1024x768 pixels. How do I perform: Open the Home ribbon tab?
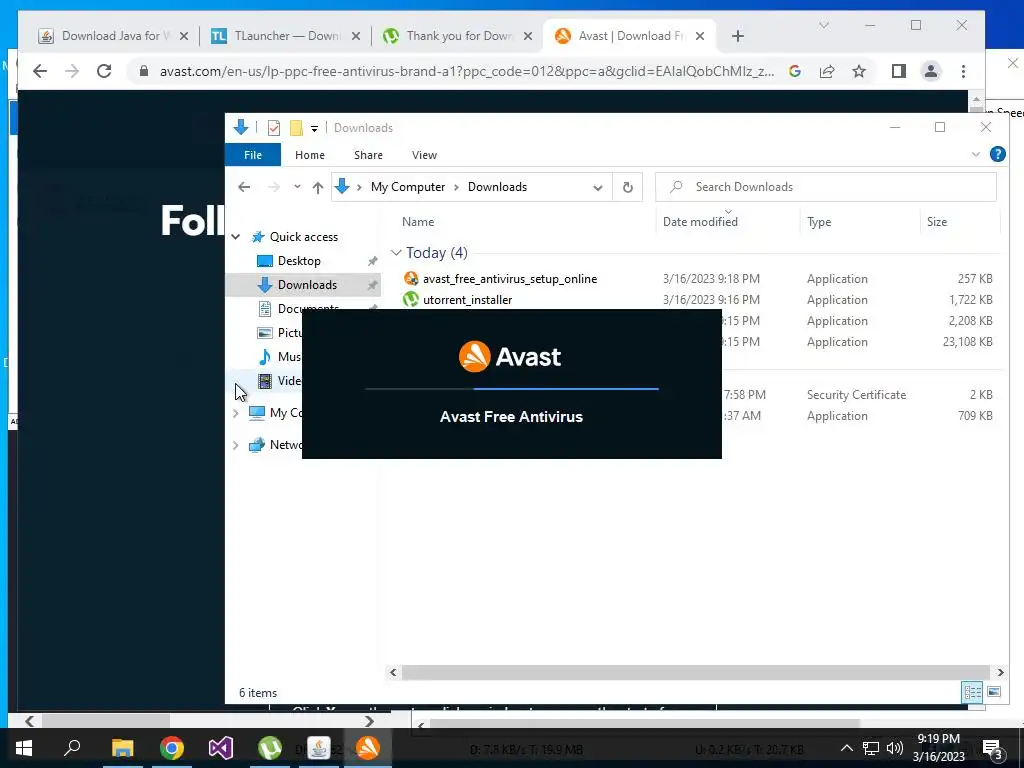310,155
